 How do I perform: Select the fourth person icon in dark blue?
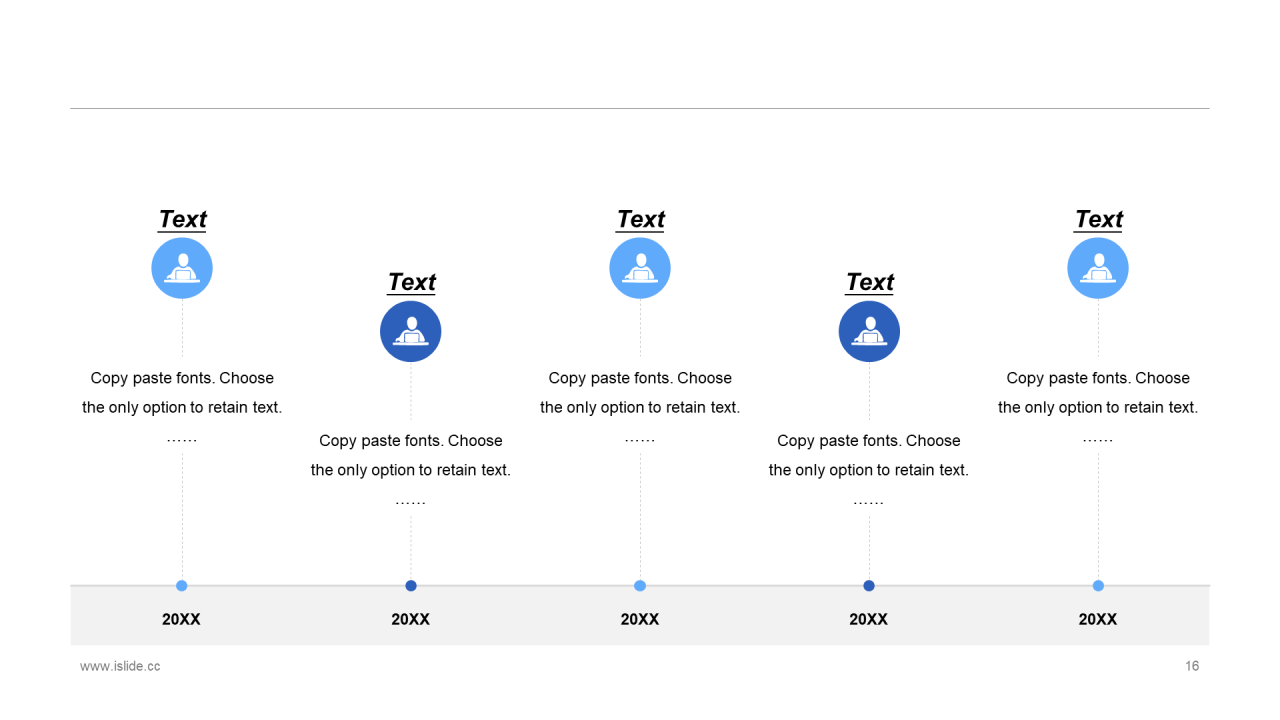[x=869, y=331]
